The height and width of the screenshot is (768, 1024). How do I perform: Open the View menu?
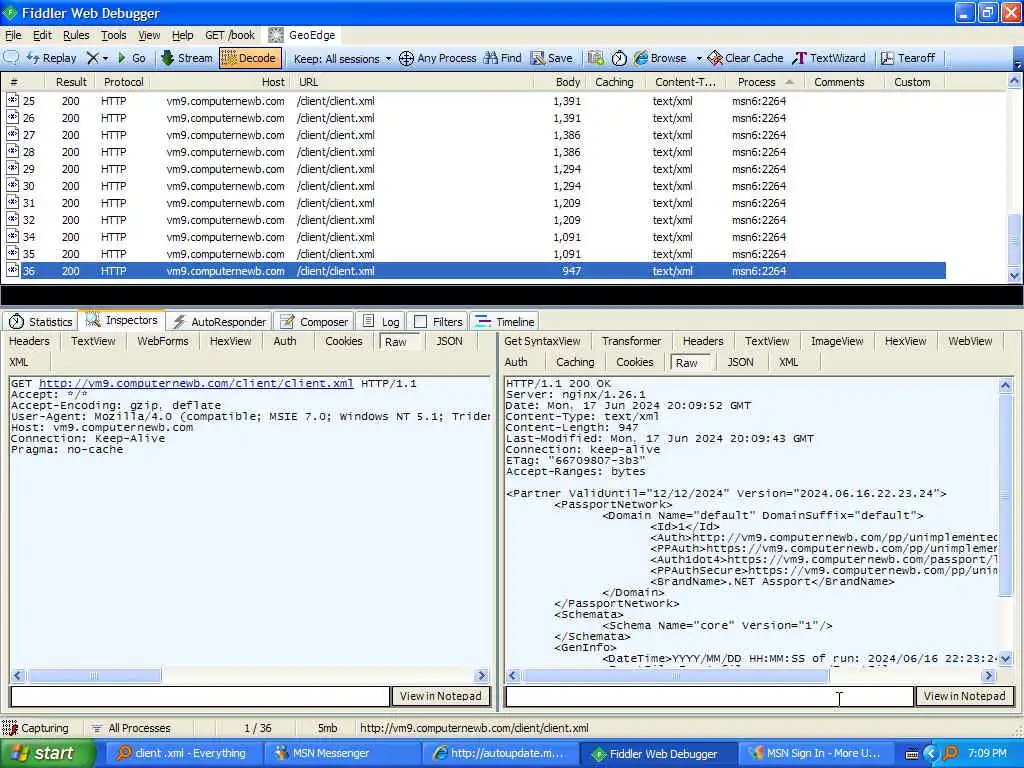(x=149, y=35)
